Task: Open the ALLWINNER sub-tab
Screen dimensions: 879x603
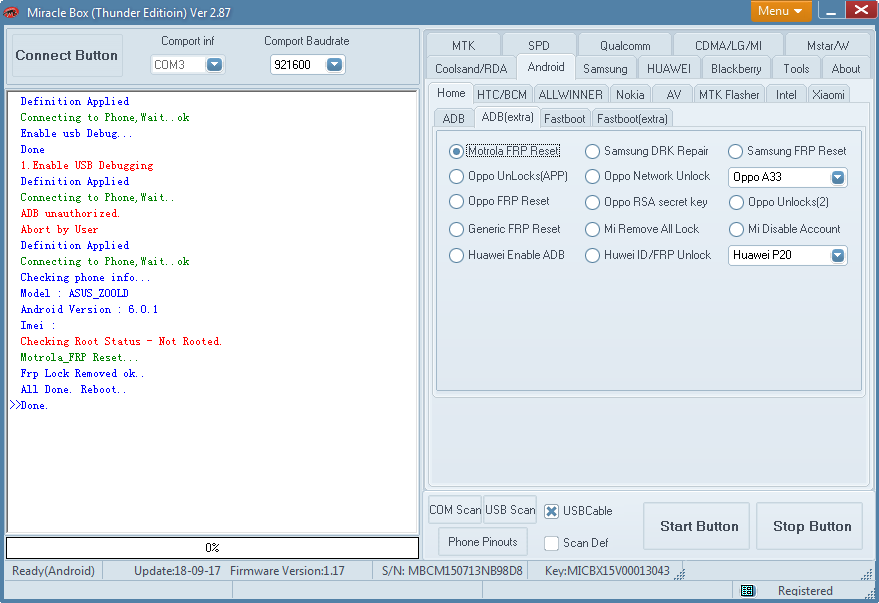Action: [x=570, y=95]
